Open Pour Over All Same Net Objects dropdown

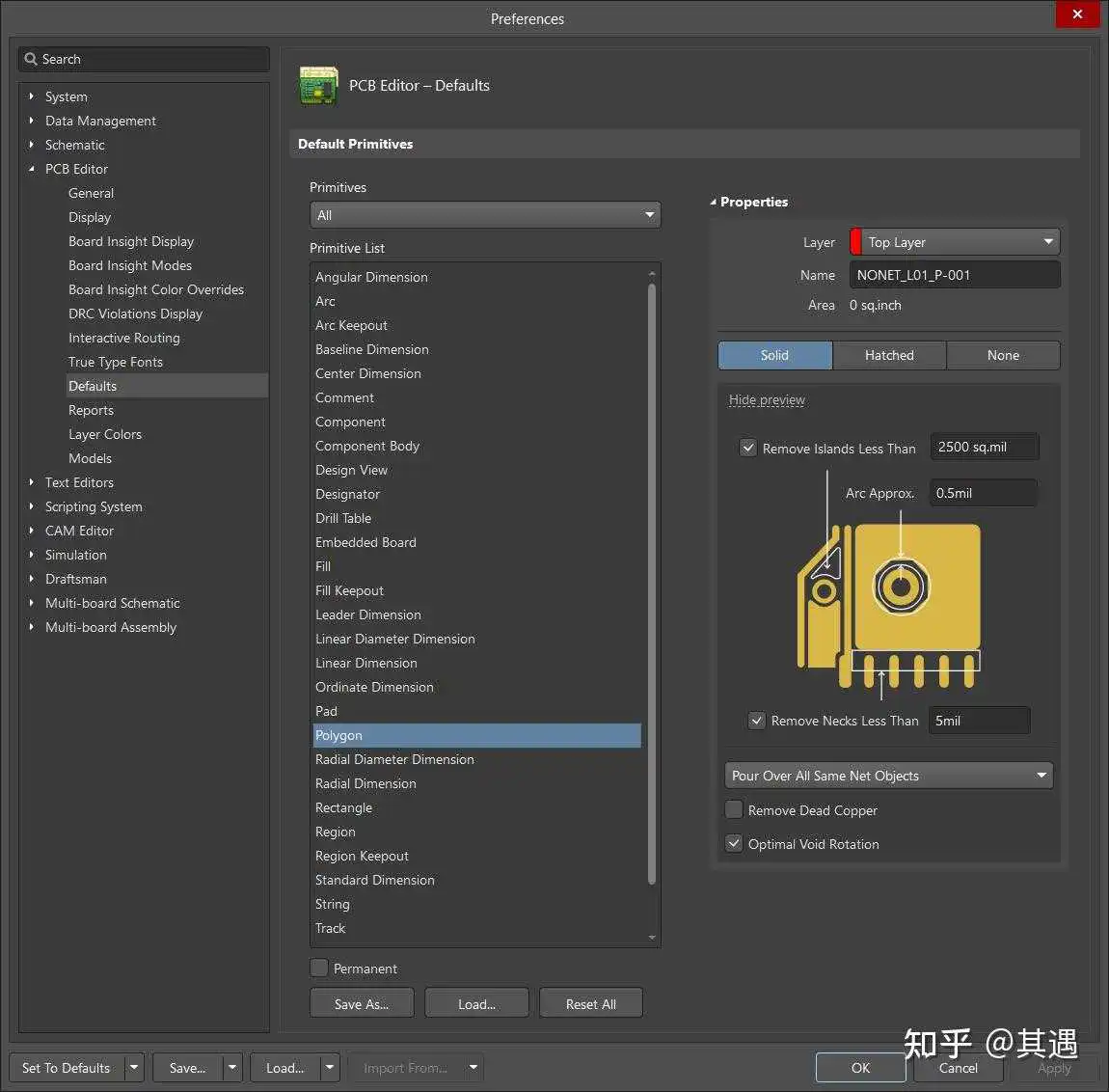tap(889, 776)
